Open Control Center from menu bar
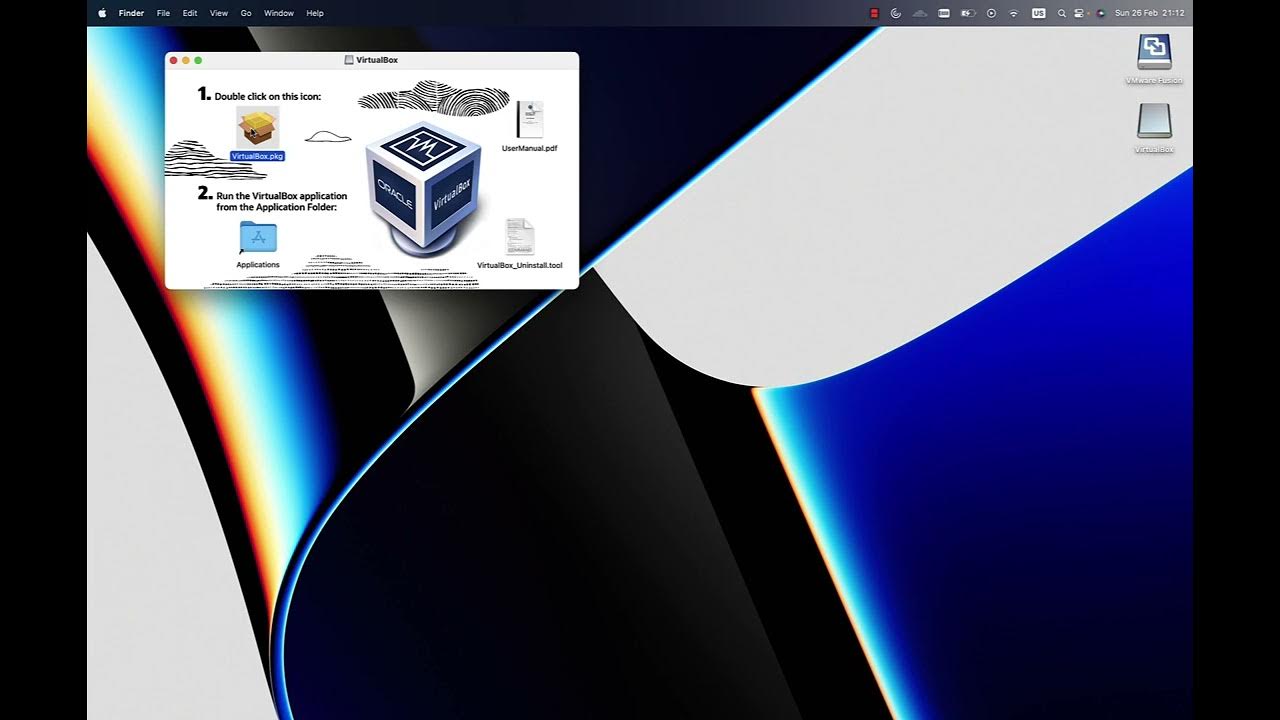1280x720 pixels. (x=1079, y=13)
